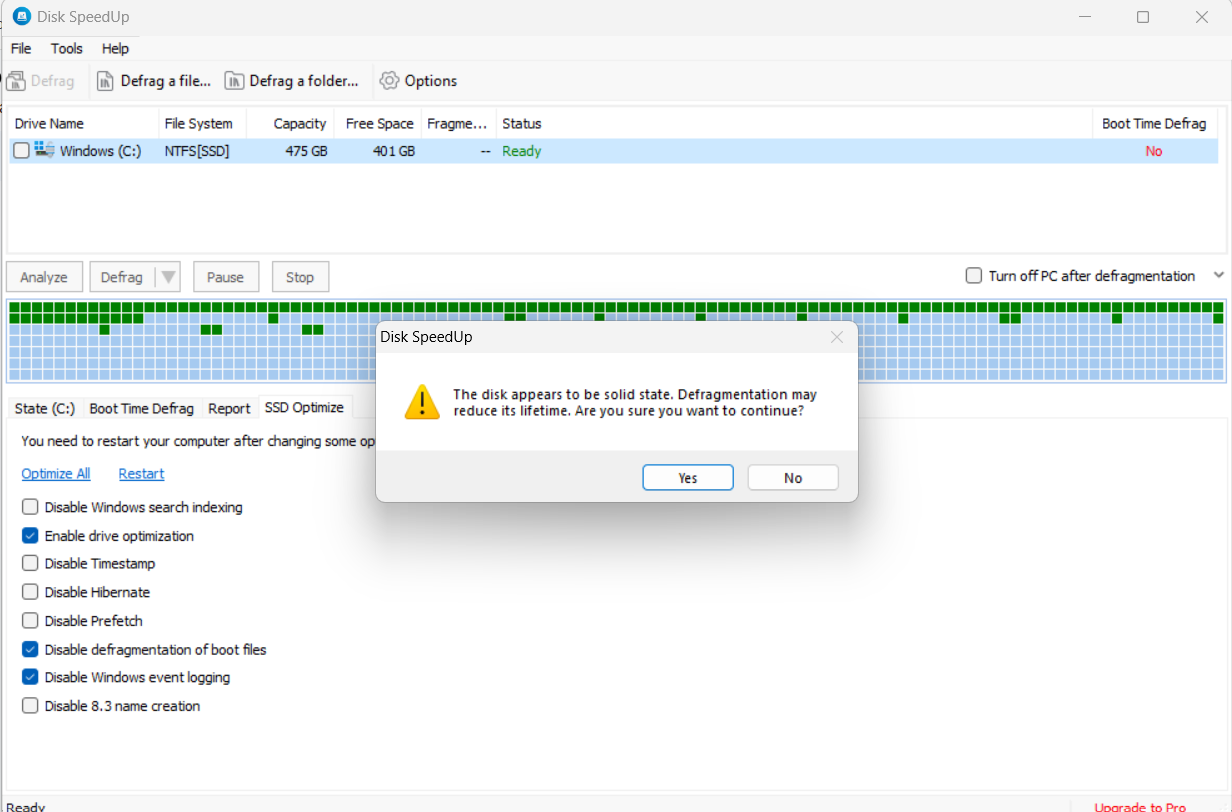1232x812 pixels.
Task: Expand the chevron beside Turn off PC option
Action: coord(1218,276)
